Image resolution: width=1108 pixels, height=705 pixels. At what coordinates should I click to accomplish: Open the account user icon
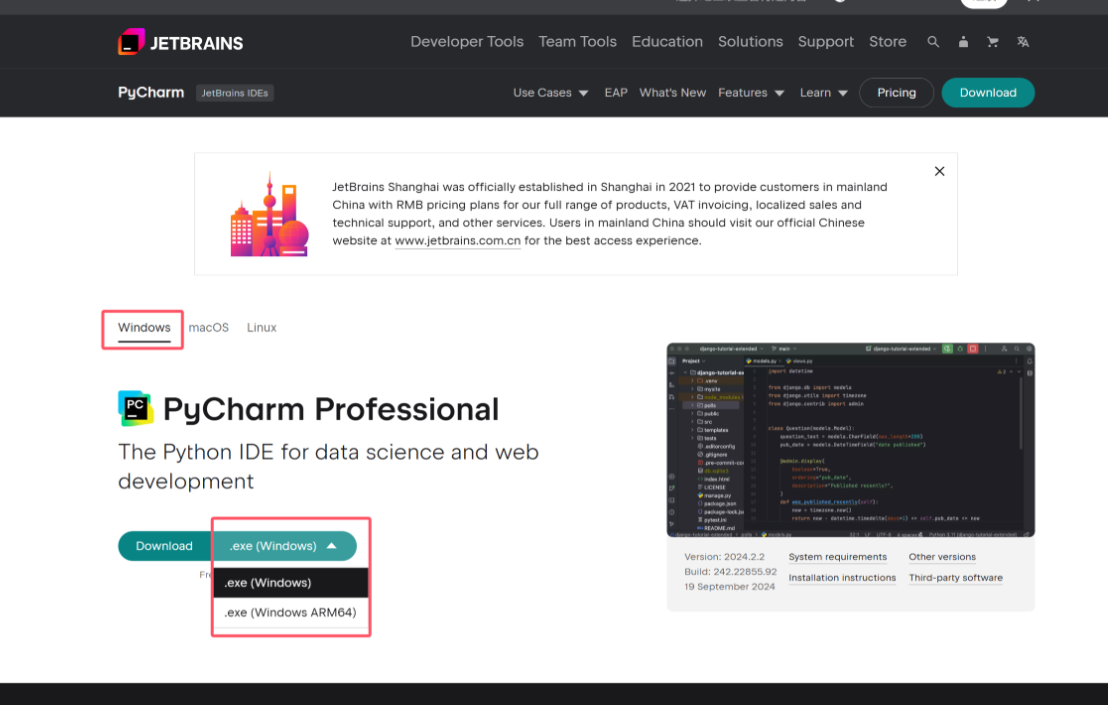(963, 42)
